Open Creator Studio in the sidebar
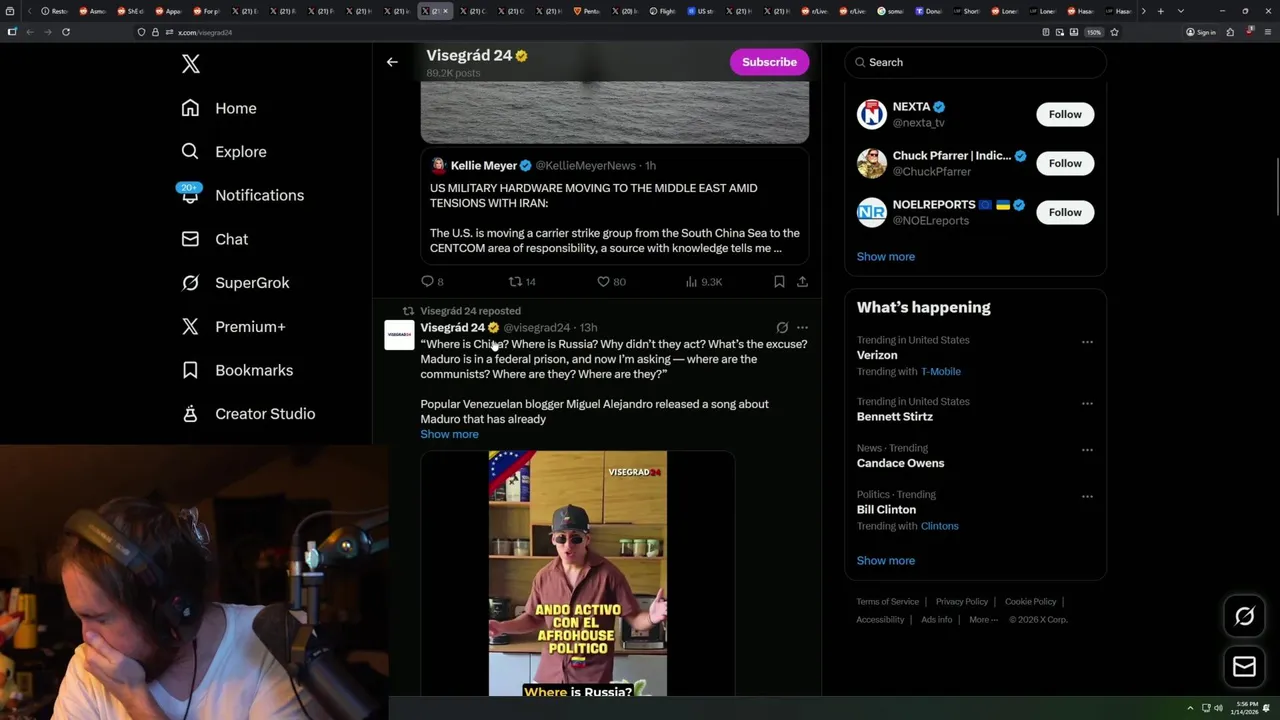The height and width of the screenshot is (720, 1280). tap(248, 414)
